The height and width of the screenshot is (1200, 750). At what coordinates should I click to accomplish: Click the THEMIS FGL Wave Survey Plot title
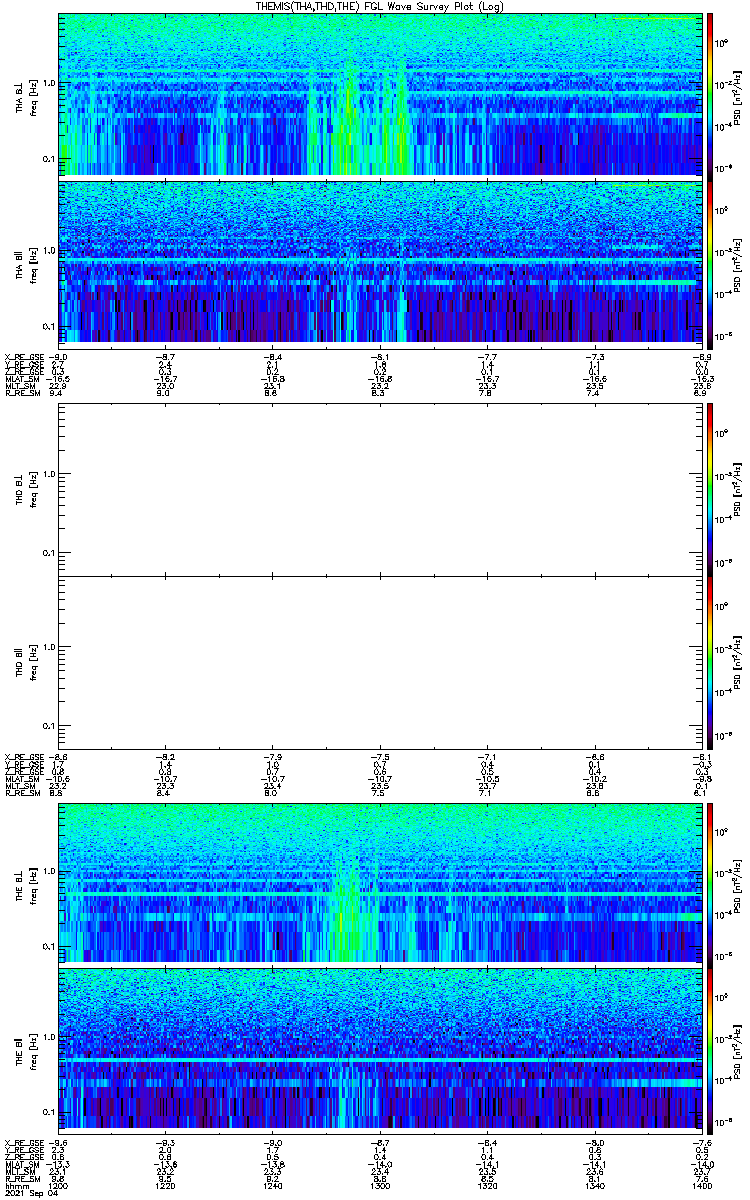point(380,6)
